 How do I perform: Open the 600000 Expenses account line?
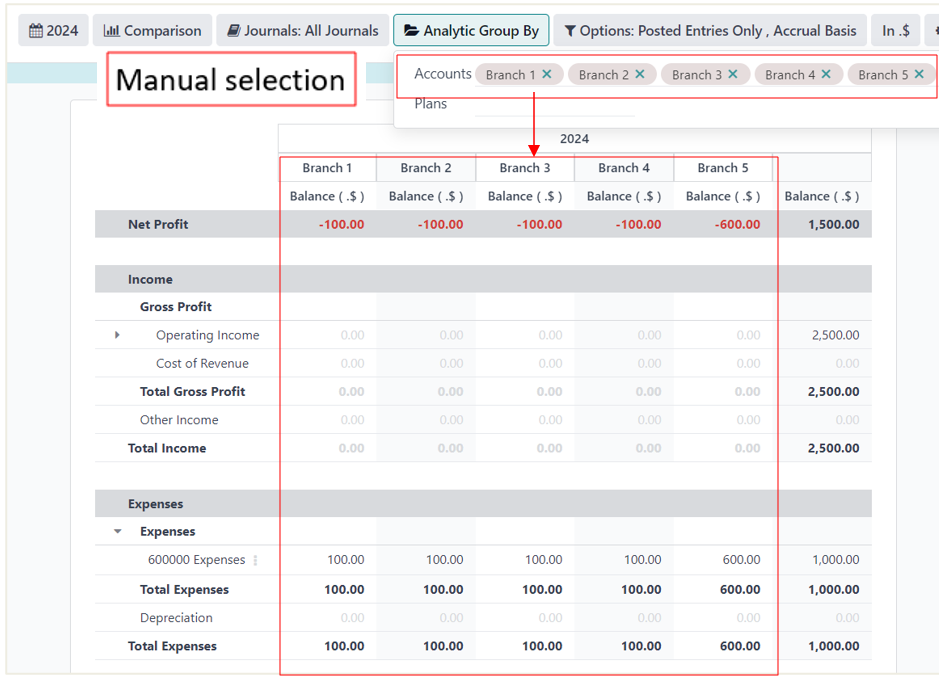click(196, 559)
